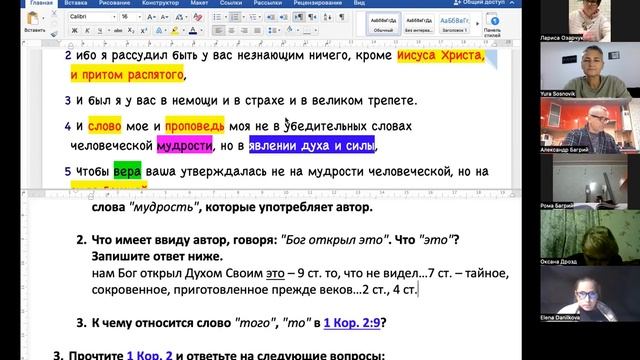Open the Ссылки ribbon tab
The height and width of the screenshot is (360, 640).
[231, 3]
